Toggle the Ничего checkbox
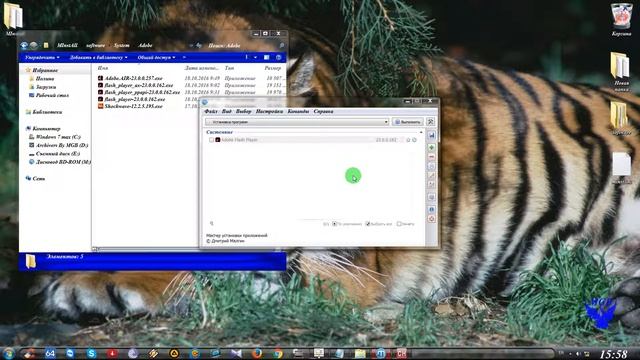The image size is (640, 360). pos(399,224)
